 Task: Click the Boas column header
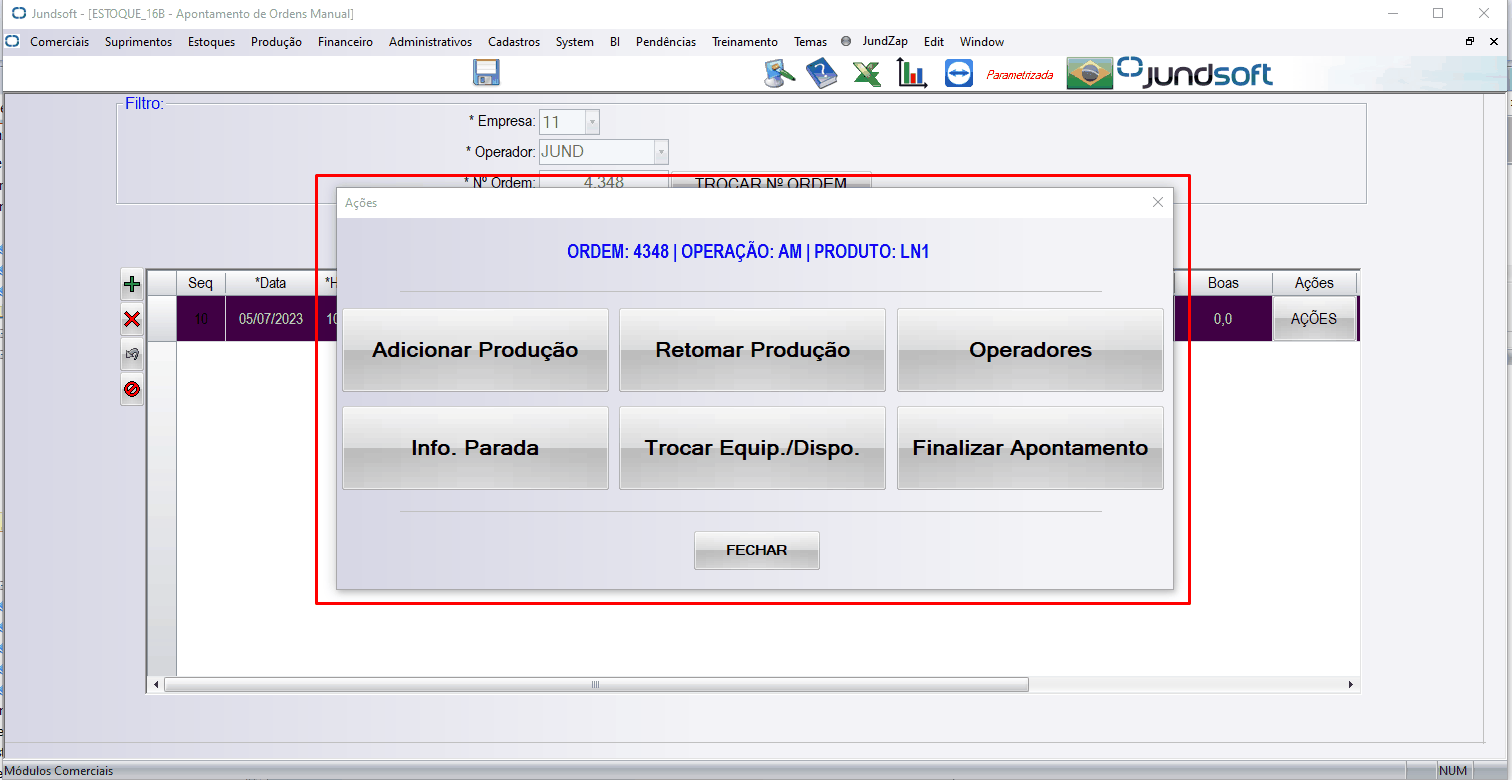coord(1223,283)
